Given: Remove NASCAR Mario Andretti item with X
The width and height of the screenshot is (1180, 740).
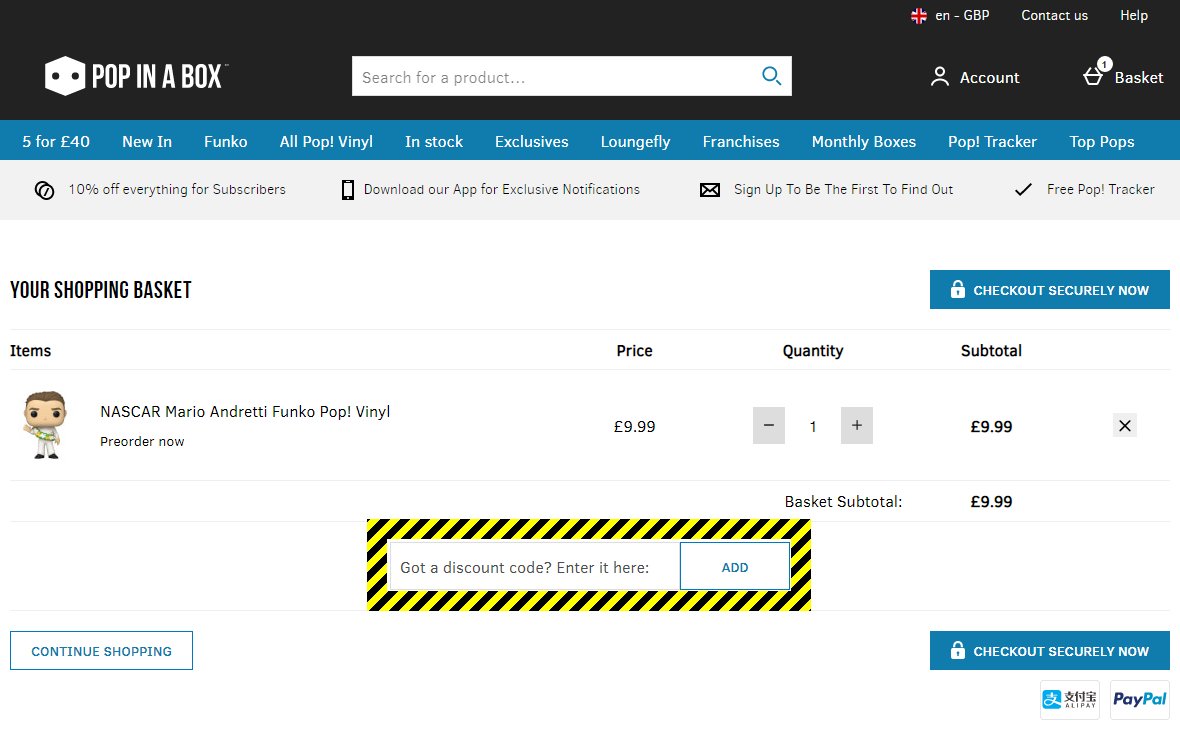Looking at the screenshot, I should (1124, 426).
